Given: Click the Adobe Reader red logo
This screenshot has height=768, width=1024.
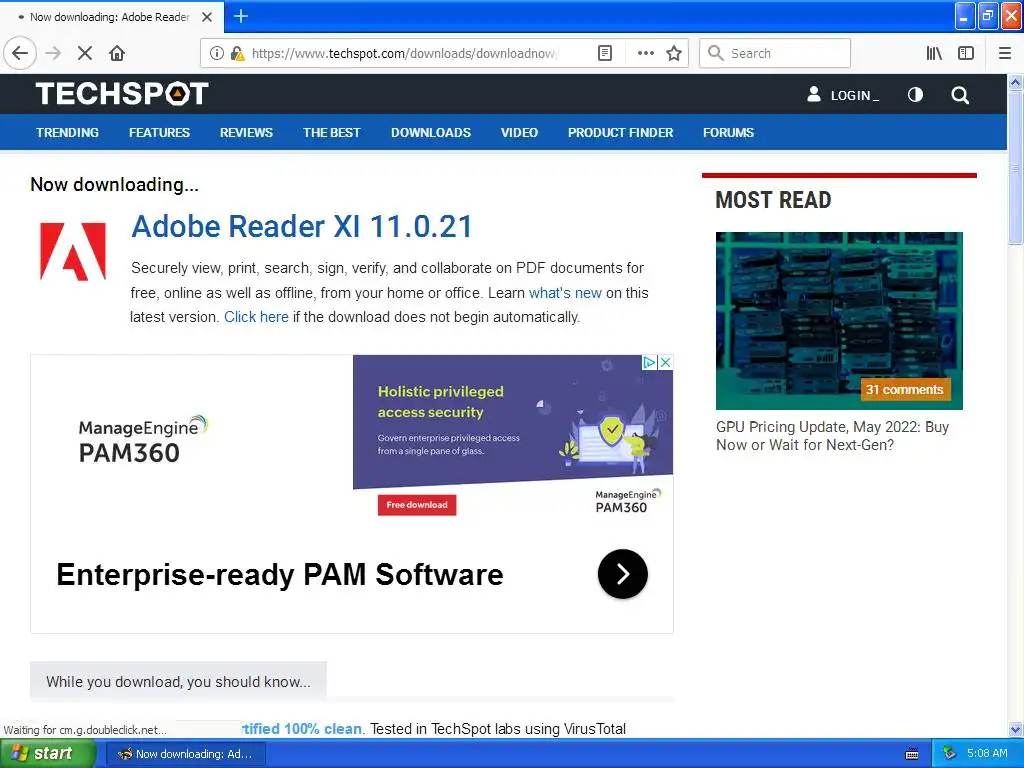Looking at the screenshot, I should [72, 251].
